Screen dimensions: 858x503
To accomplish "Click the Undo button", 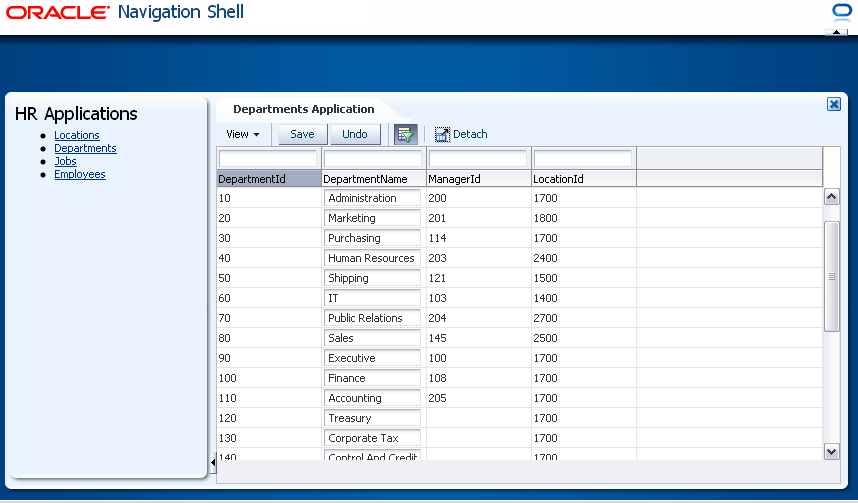I will pyautogui.click(x=355, y=135).
